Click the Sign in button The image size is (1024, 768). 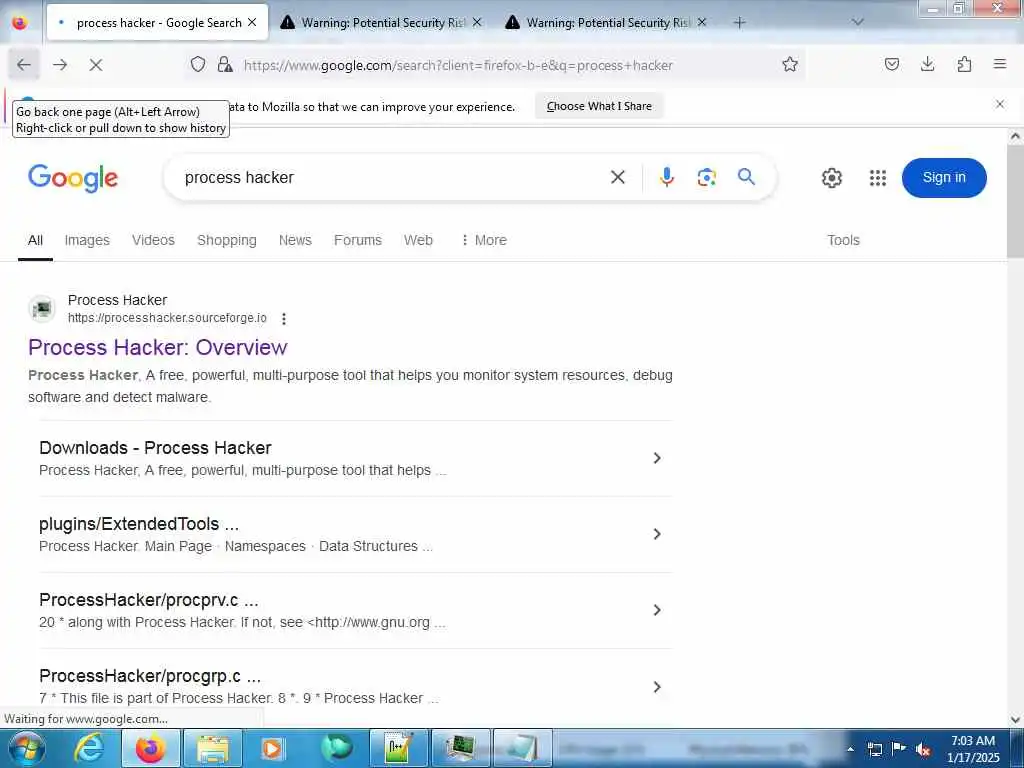944,178
